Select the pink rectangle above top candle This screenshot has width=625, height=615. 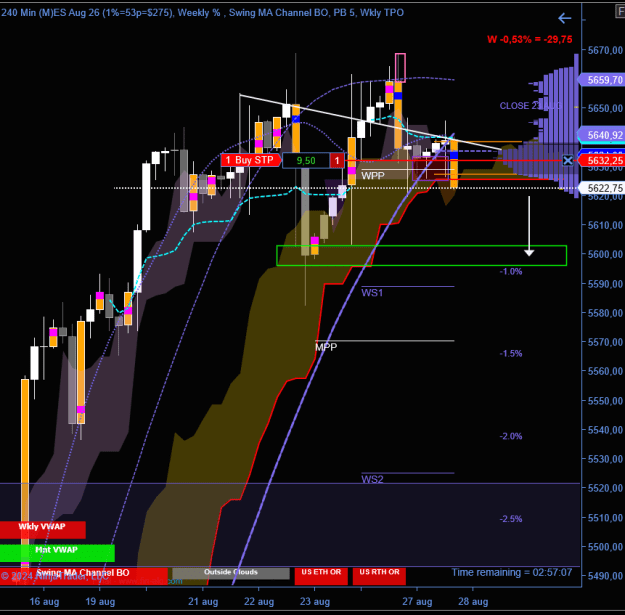(400, 68)
